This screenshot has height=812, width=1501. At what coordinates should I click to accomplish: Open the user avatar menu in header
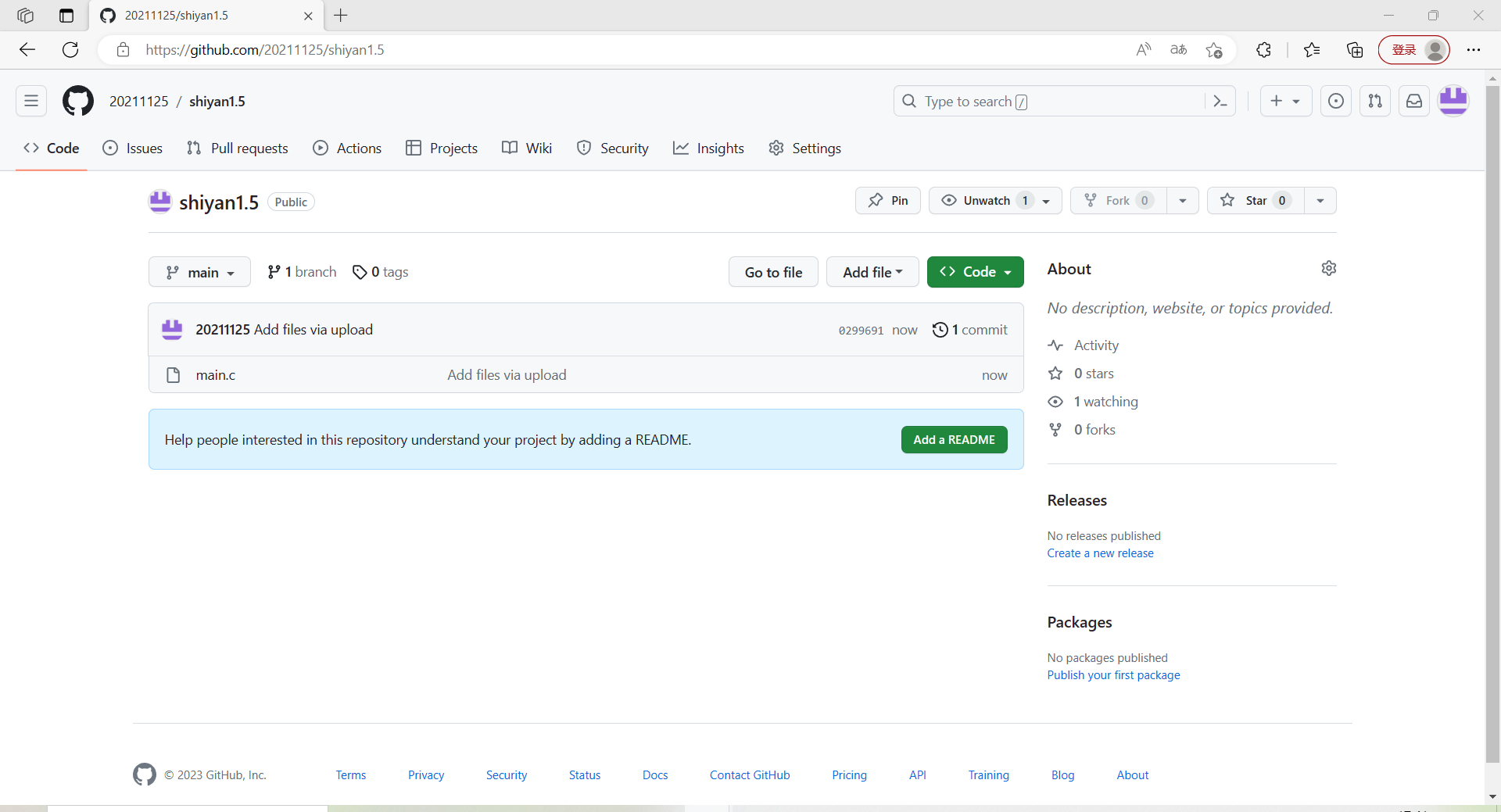point(1453,101)
